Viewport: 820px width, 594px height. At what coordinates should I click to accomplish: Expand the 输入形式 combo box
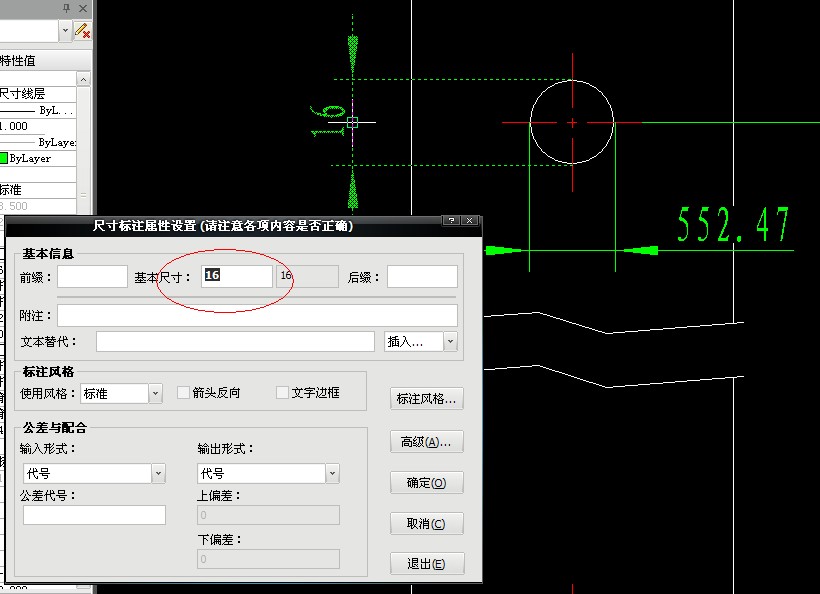click(158, 473)
